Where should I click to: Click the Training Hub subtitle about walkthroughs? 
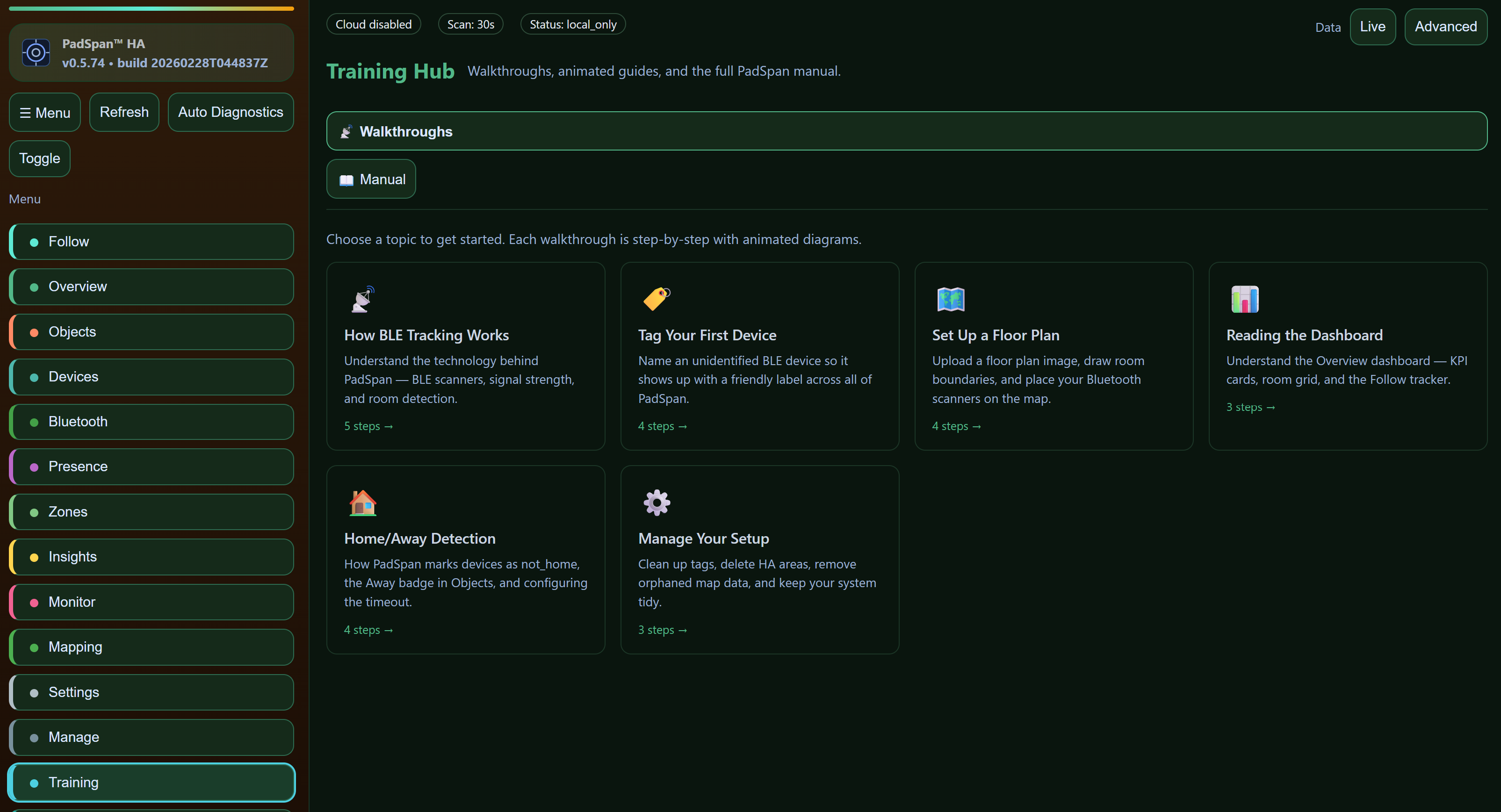[654, 71]
